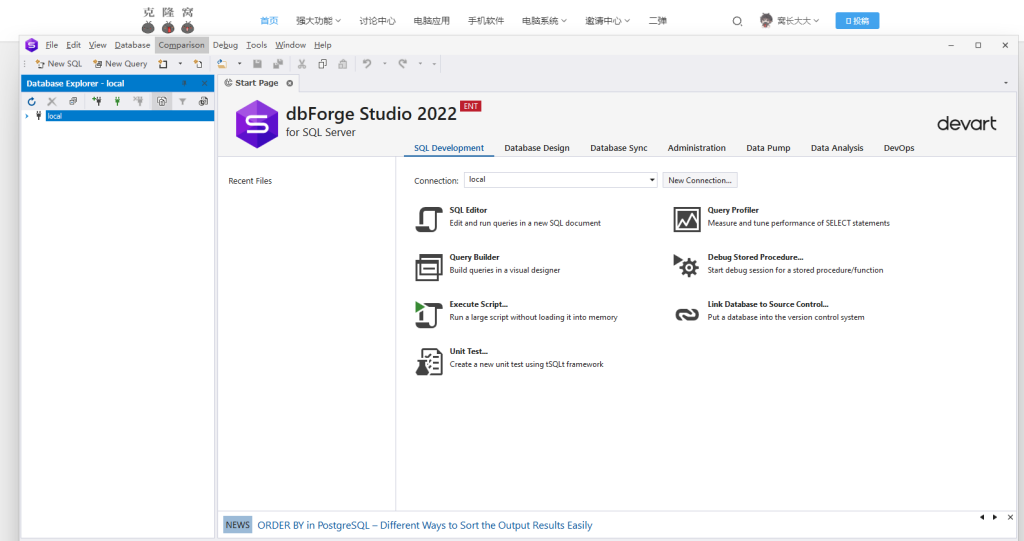Show the next news item arrow
This screenshot has height=541, width=1024.
click(995, 517)
